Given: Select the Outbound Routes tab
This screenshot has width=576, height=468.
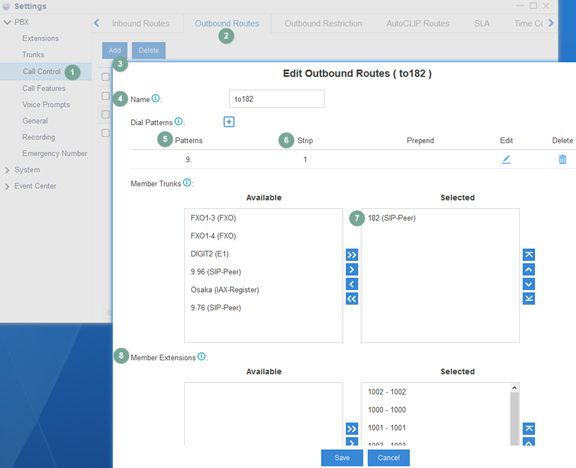Looking at the screenshot, I should [x=227, y=24].
